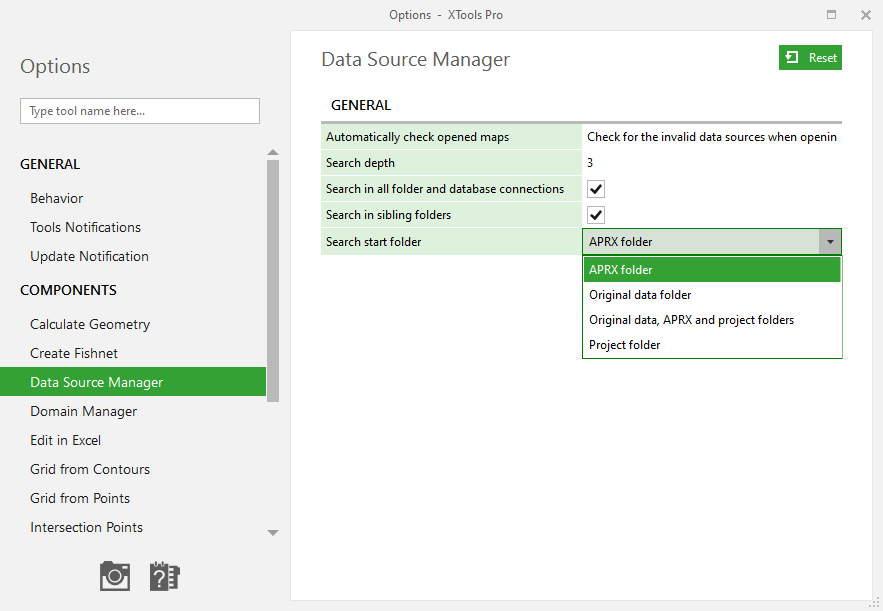Click the camera screenshot icon
This screenshot has width=883, height=611.
[115, 576]
